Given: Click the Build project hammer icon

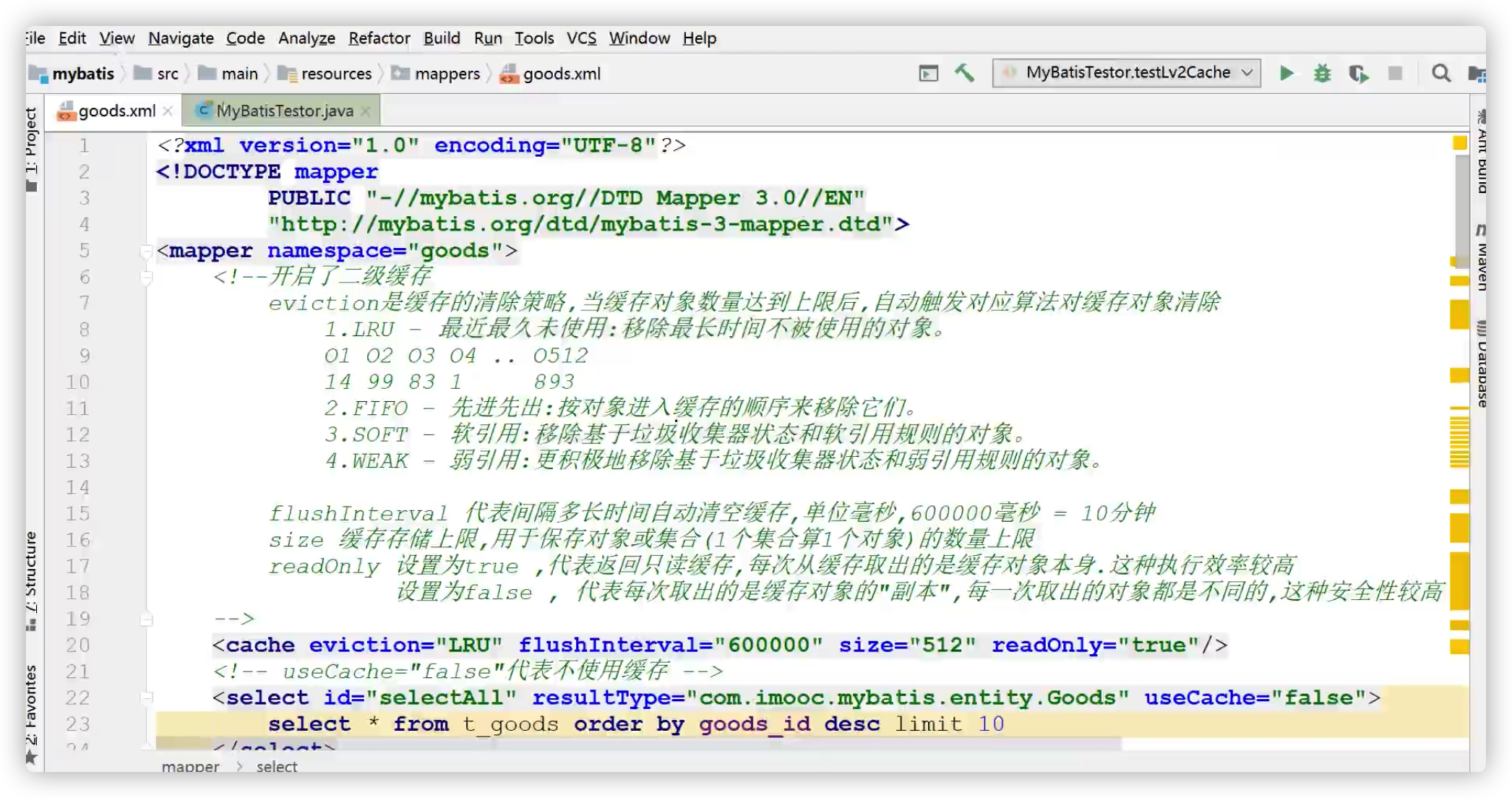Looking at the screenshot, I should (964, 73).
